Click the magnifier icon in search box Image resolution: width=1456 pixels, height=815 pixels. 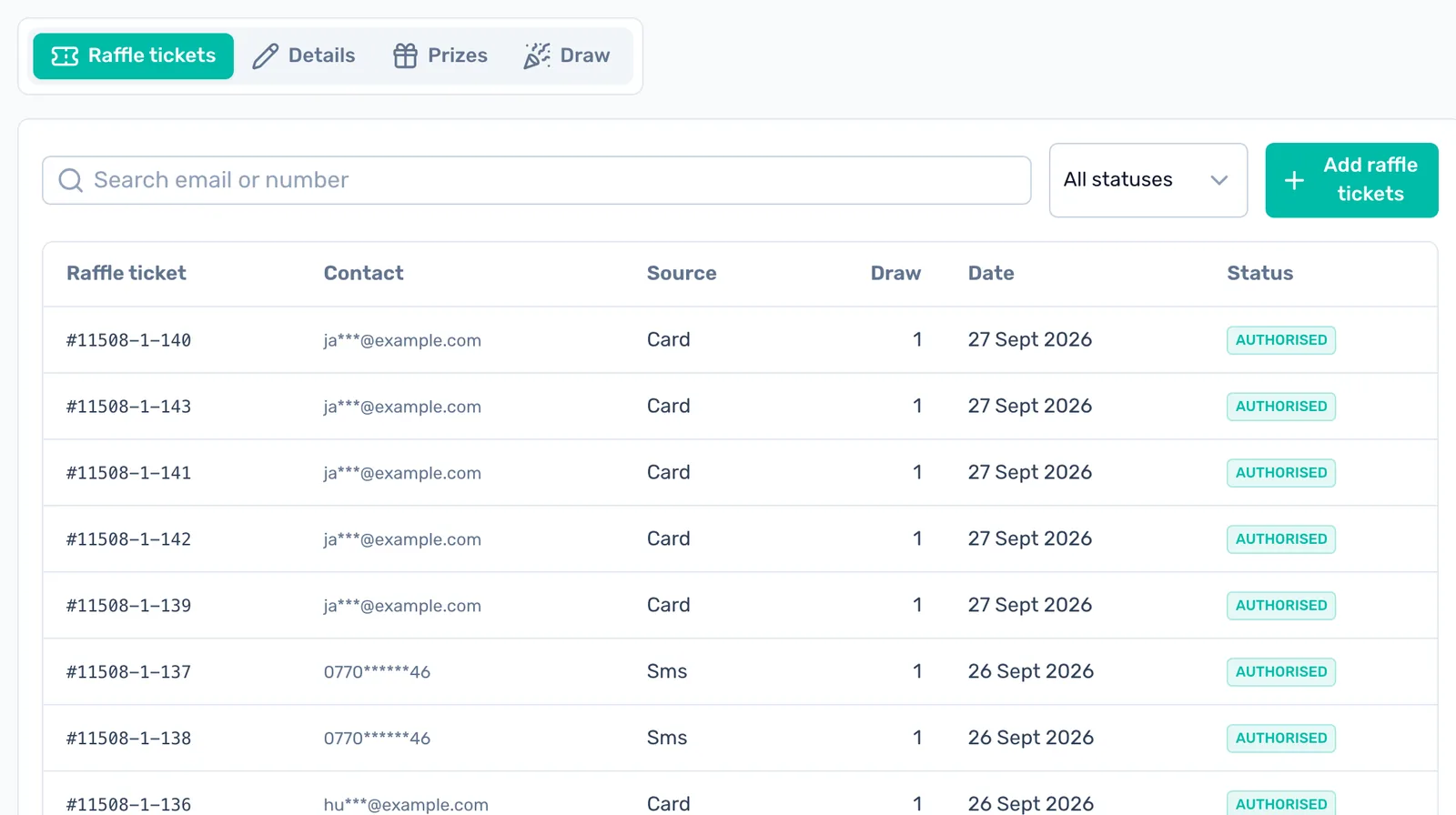tap(70, 180)
